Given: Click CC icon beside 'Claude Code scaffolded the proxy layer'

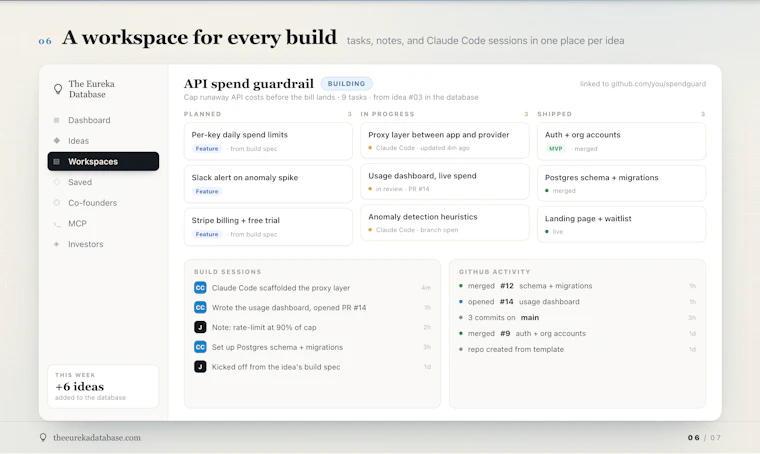Looking at the screenshot, I should coord(200,288).
